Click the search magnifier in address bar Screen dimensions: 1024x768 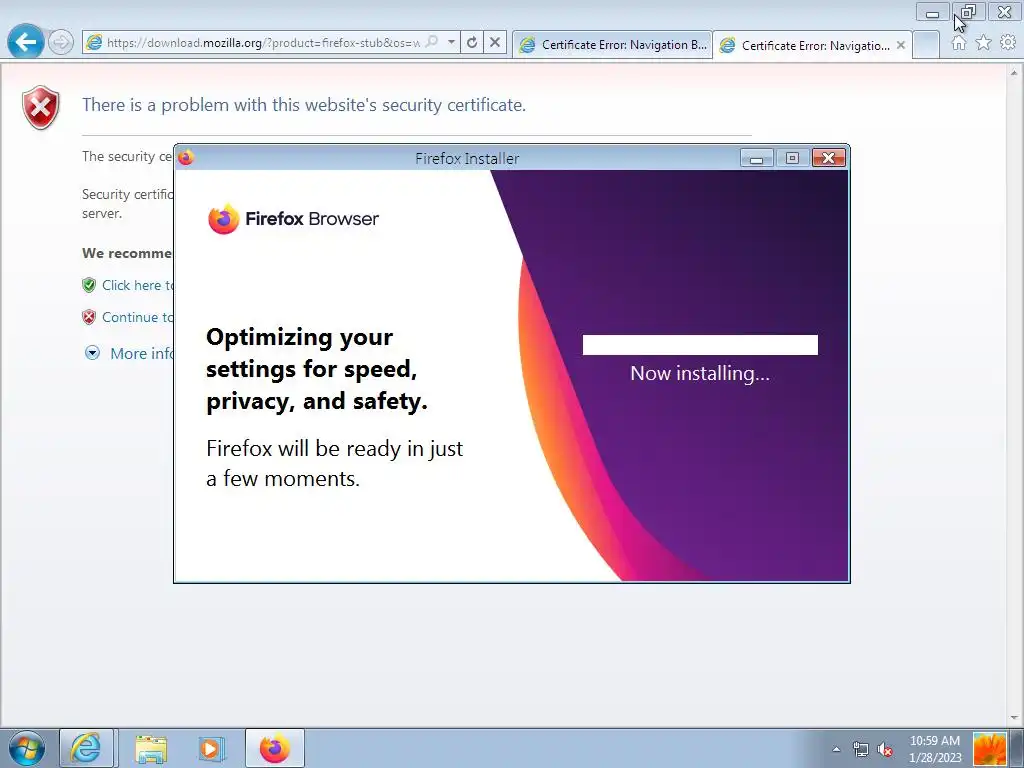(432, 42)
